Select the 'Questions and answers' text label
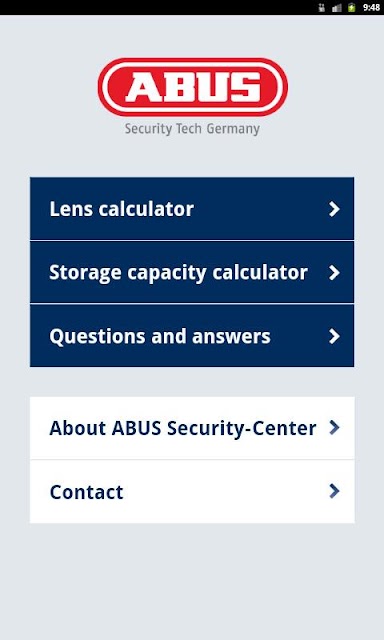This screenshot has width=384, height=640. 160,337
